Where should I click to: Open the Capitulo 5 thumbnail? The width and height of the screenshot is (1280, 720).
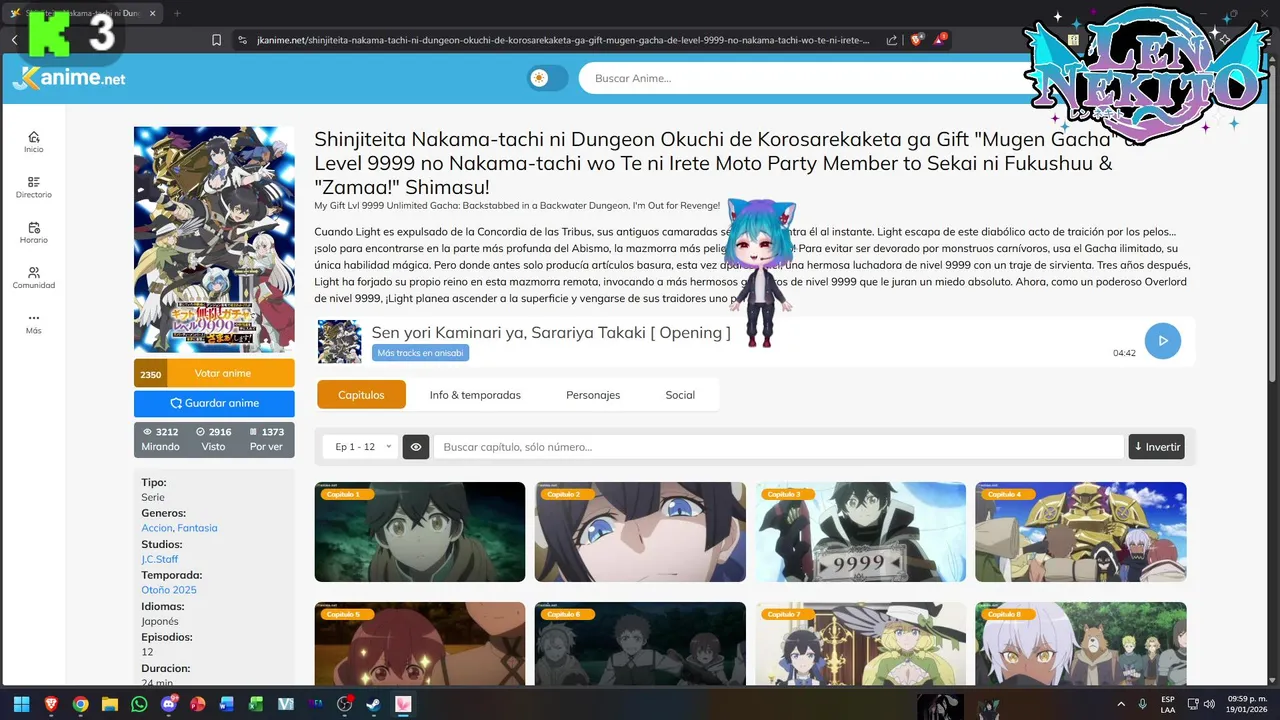point(420,643)
